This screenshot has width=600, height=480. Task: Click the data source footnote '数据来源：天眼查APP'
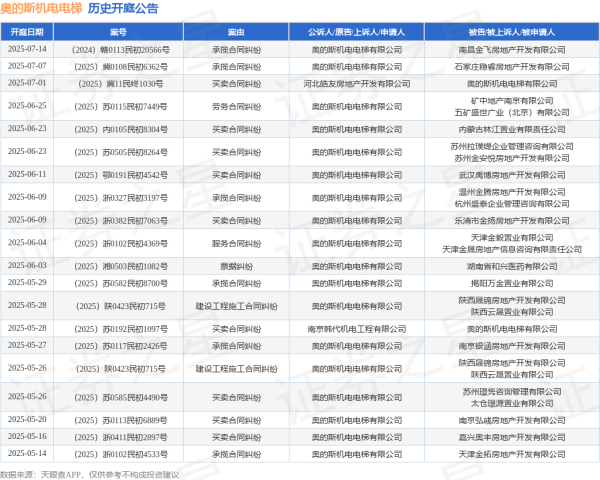pos(41,475)
